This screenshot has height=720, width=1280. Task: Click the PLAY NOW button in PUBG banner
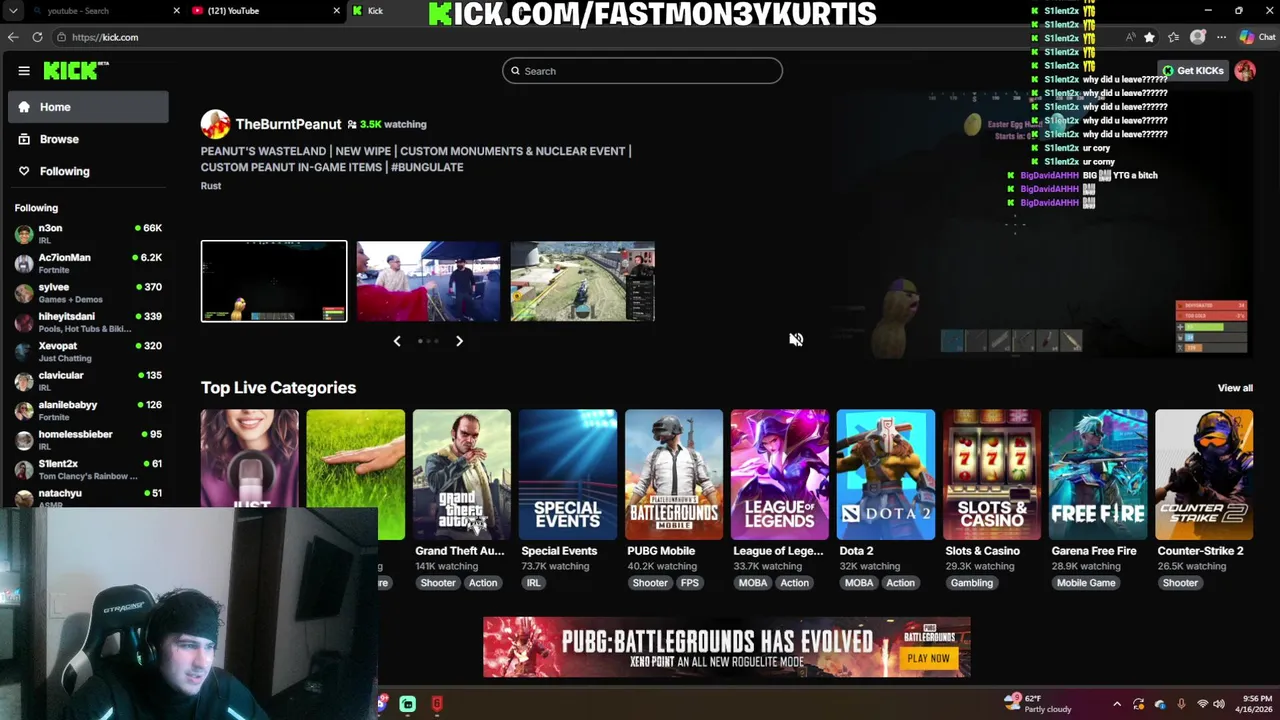[928, 658]
